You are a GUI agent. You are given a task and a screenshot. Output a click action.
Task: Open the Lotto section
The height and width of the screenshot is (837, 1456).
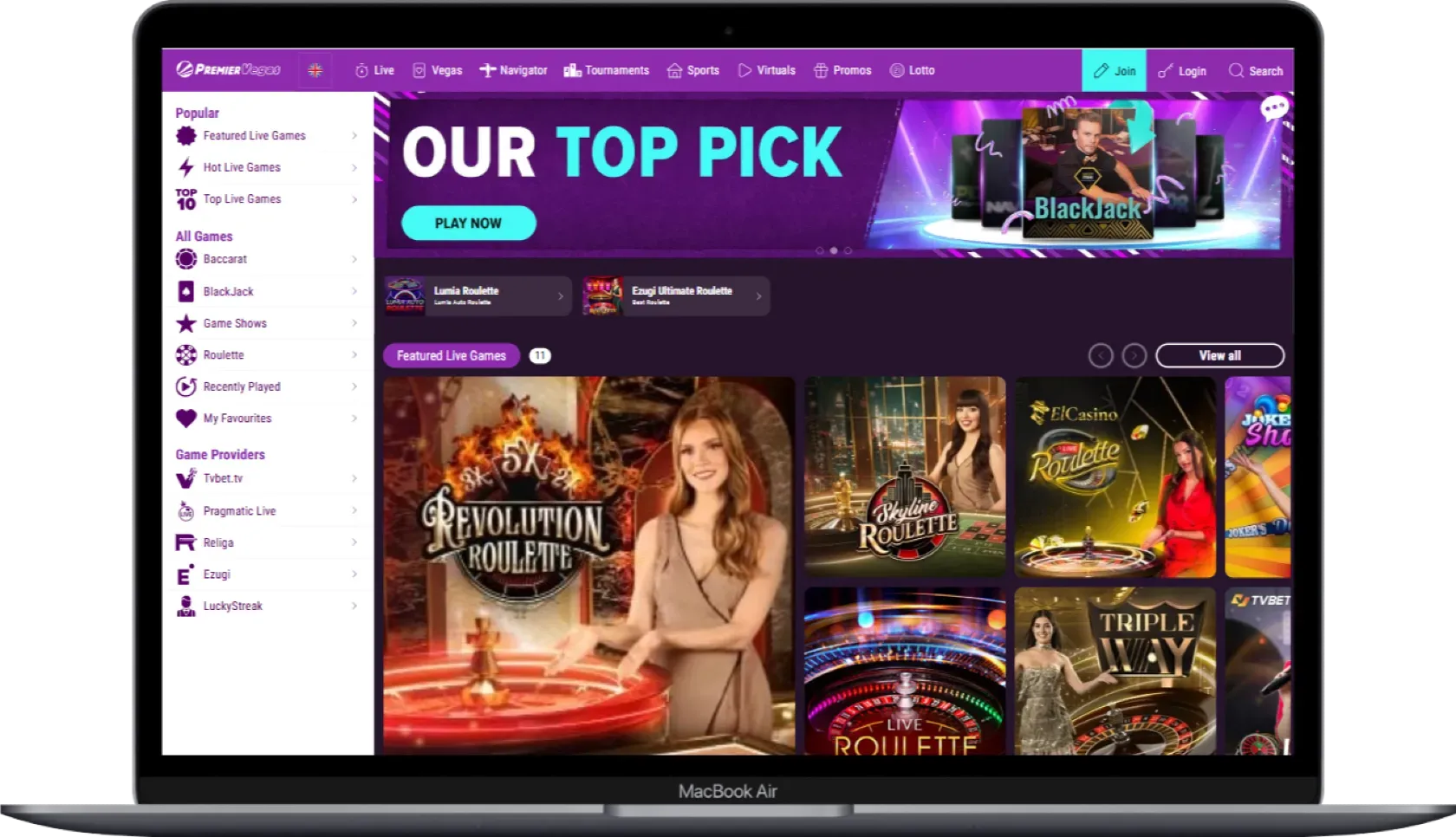click(912, 70)
